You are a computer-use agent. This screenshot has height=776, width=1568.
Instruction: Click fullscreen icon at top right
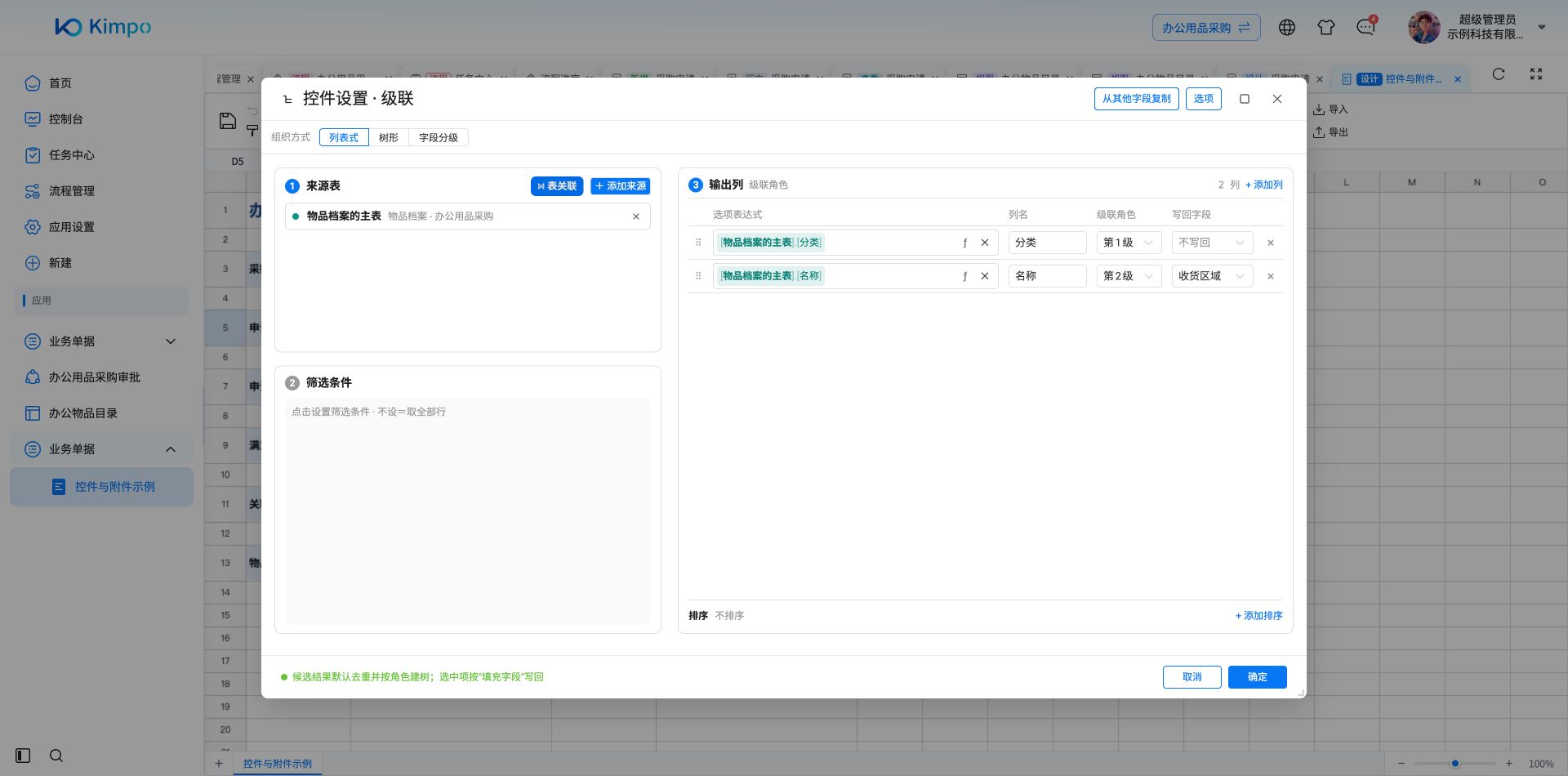tap(1536, 74)
